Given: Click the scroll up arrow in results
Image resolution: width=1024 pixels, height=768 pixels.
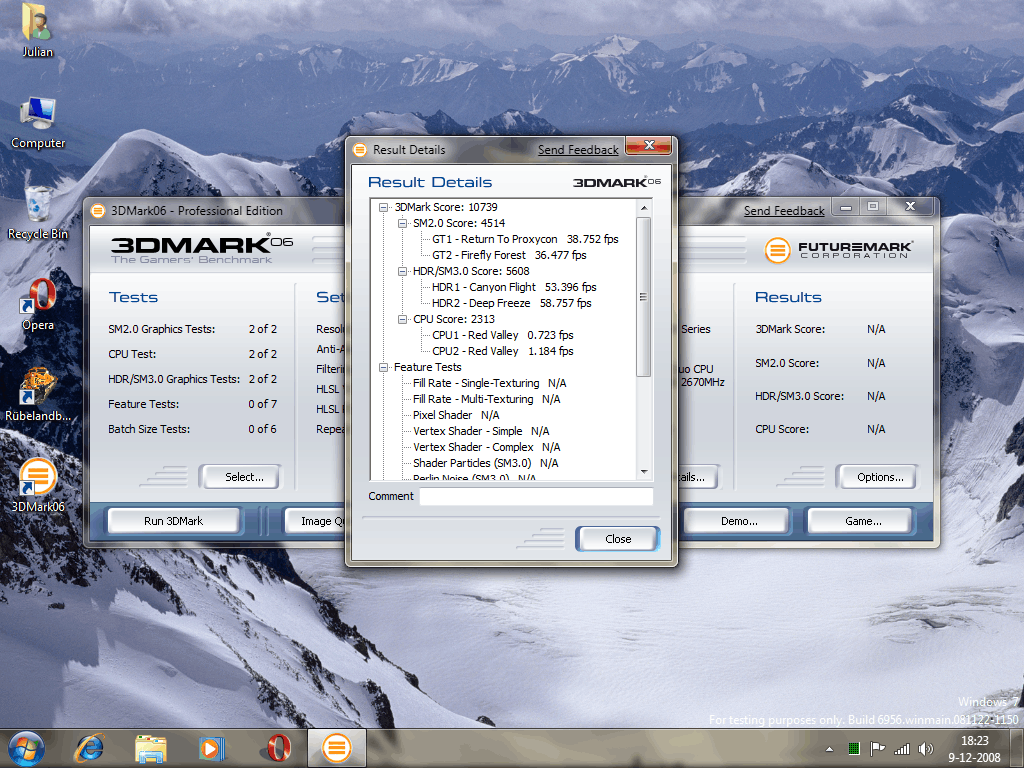Looking at the screenshot, I should point(643,208).
